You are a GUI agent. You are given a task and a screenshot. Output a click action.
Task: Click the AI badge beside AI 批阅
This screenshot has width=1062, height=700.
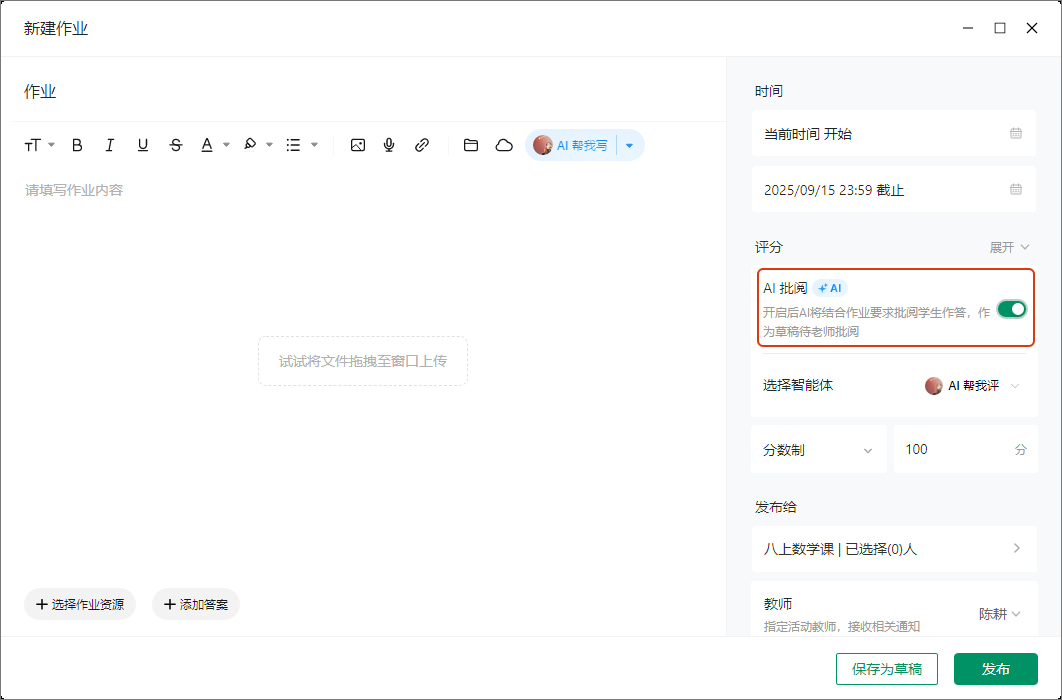830,288
